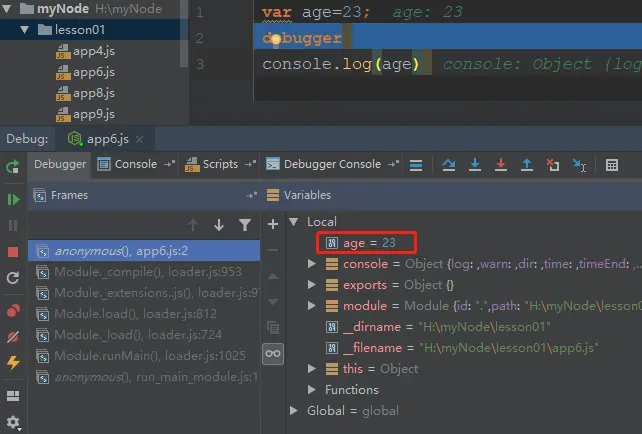This screenshot has height=434, width=642.
Task: Click the Pause program icon
Action: click(13, 226)
